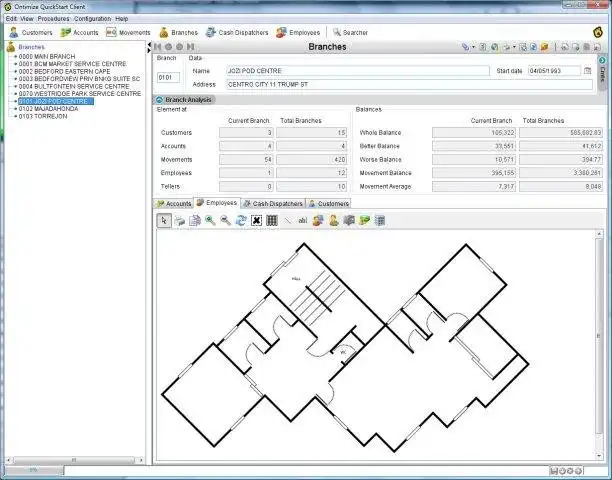Switch to the Employees tab
612x480 pixels.
pyautogui.click(x=217, y=203)
